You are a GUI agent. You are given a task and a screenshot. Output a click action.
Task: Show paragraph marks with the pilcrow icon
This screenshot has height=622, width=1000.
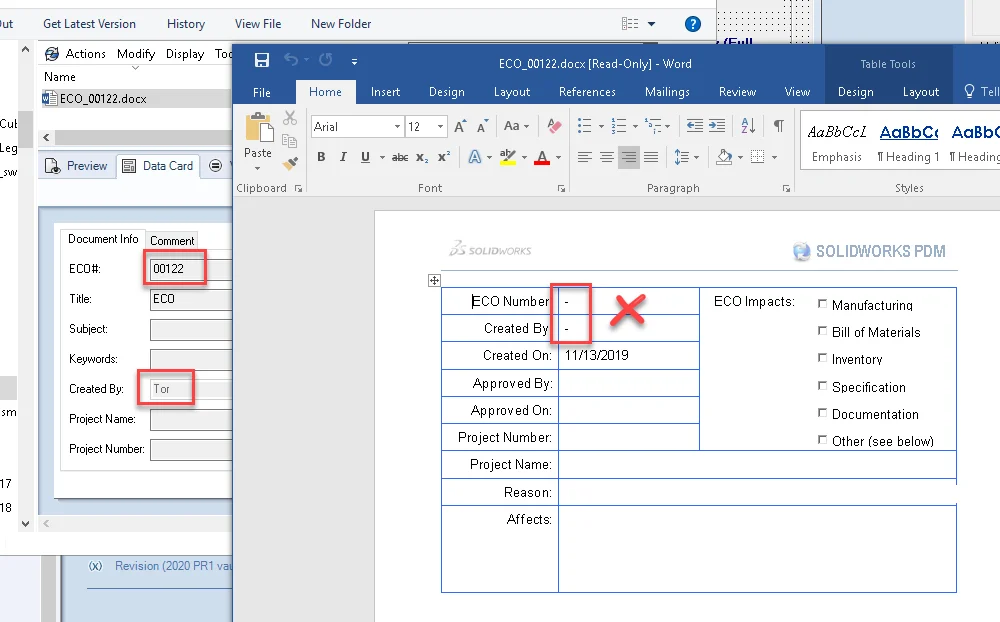tap(778, 126)
